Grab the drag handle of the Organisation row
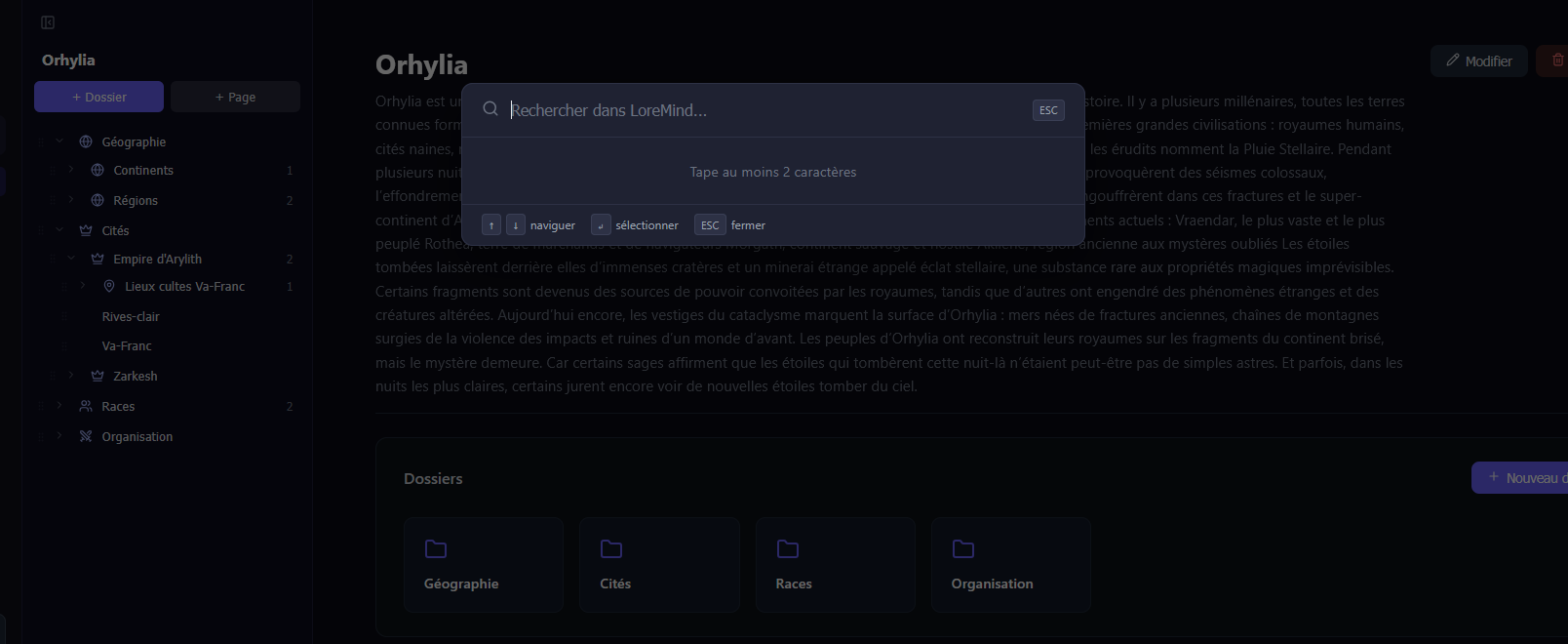 41,436
